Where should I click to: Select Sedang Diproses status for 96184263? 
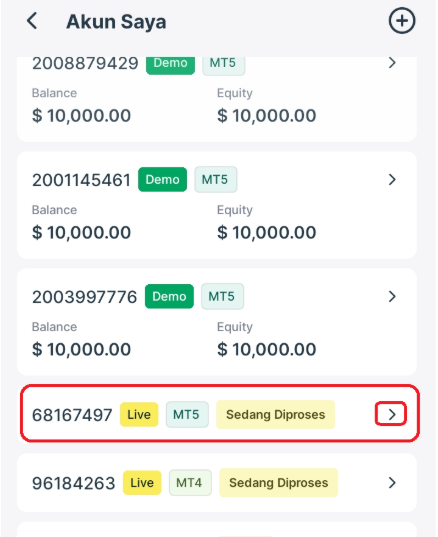tap(278, 483)
